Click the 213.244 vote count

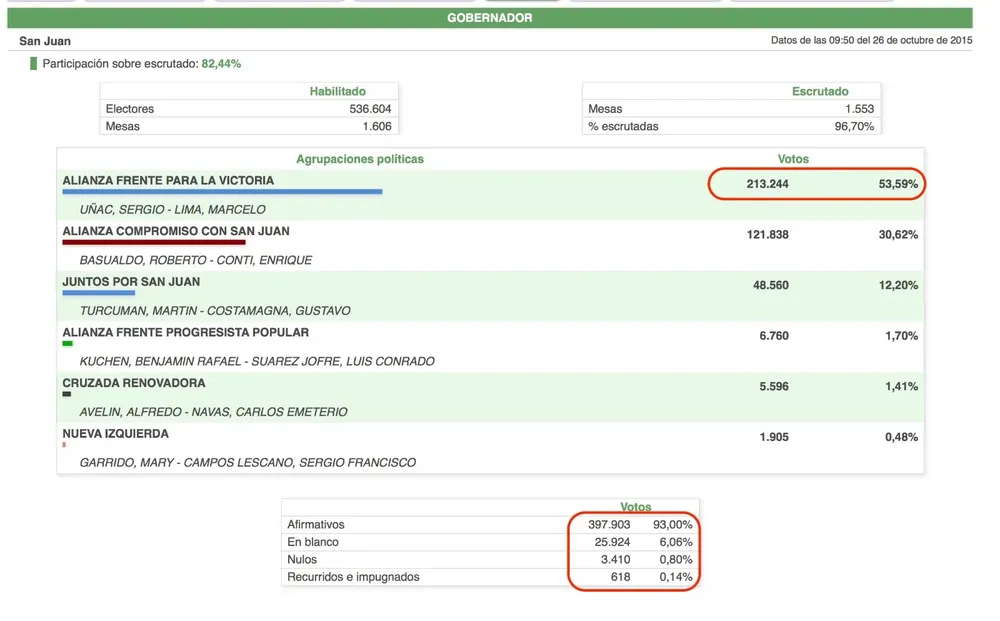click(x=767, y=184)
